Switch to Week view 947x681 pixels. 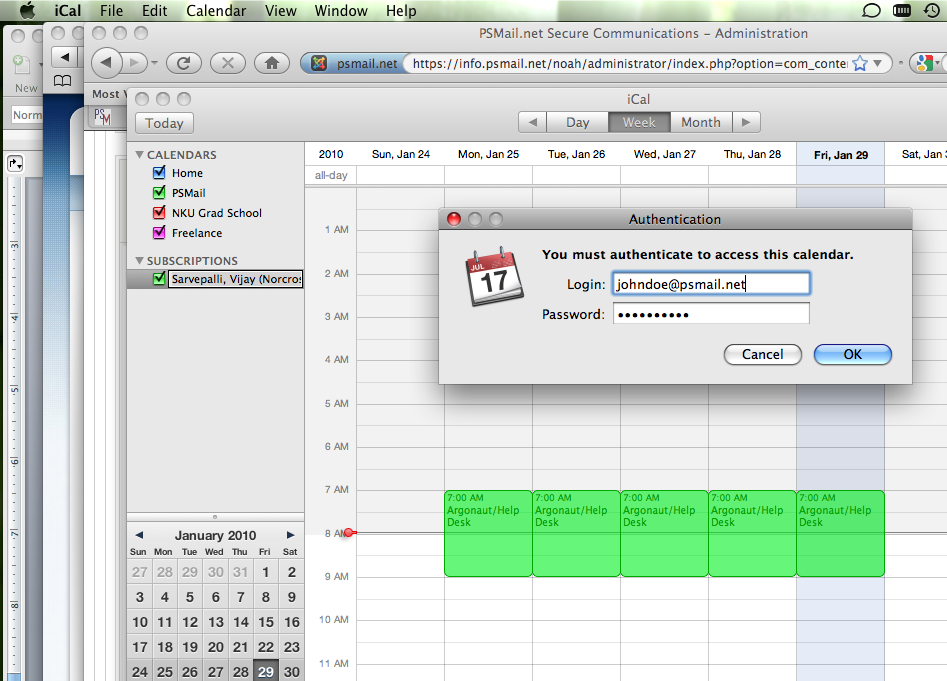(639, 122)
